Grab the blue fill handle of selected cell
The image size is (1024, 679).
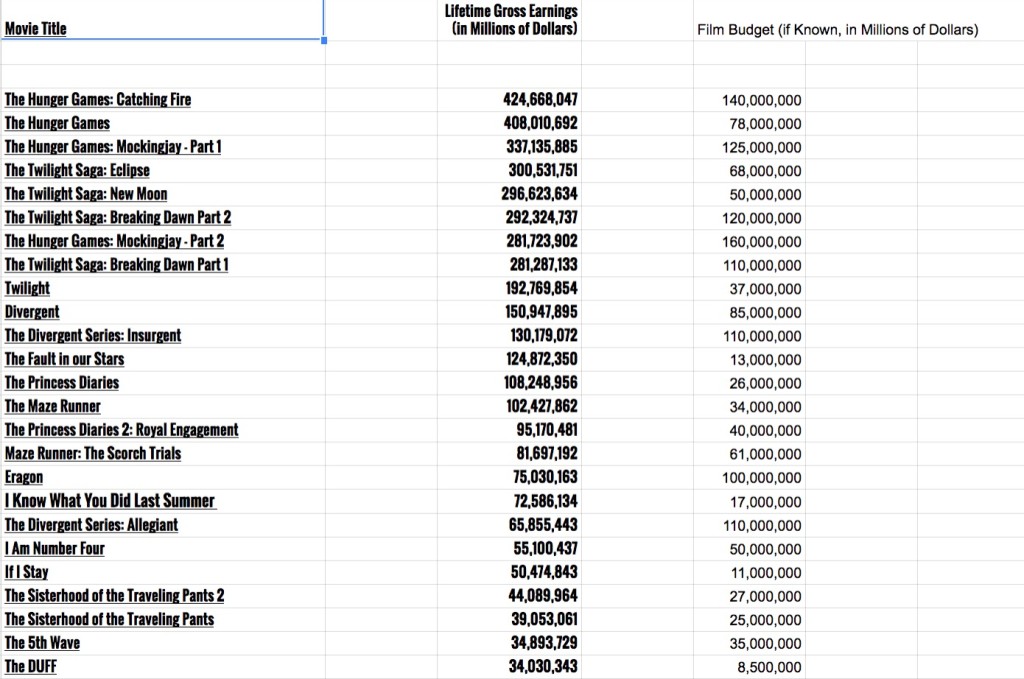pyautogui.click(x=324, y=40)
